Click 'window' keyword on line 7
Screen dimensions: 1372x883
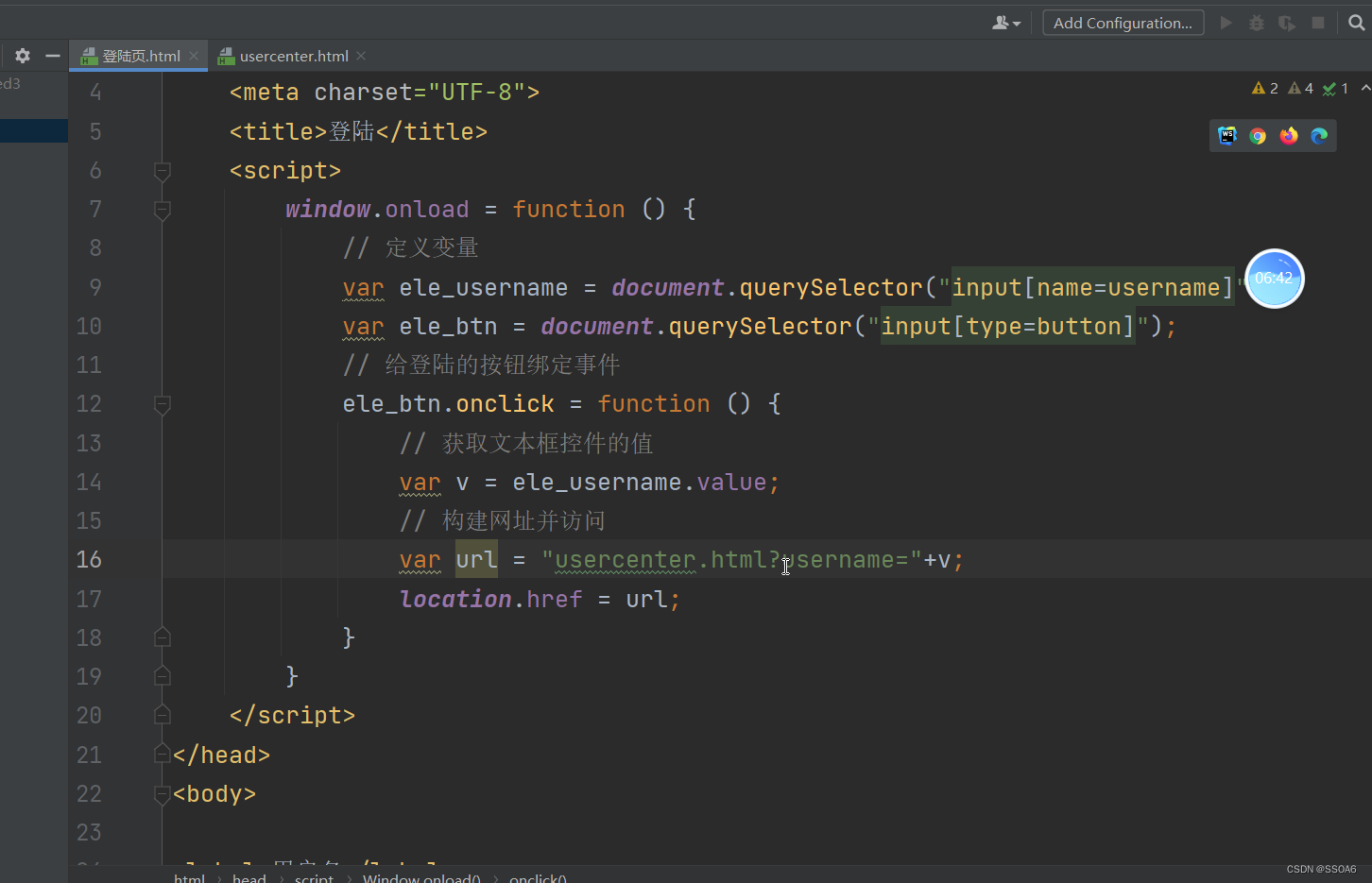(x=328, y=210)
